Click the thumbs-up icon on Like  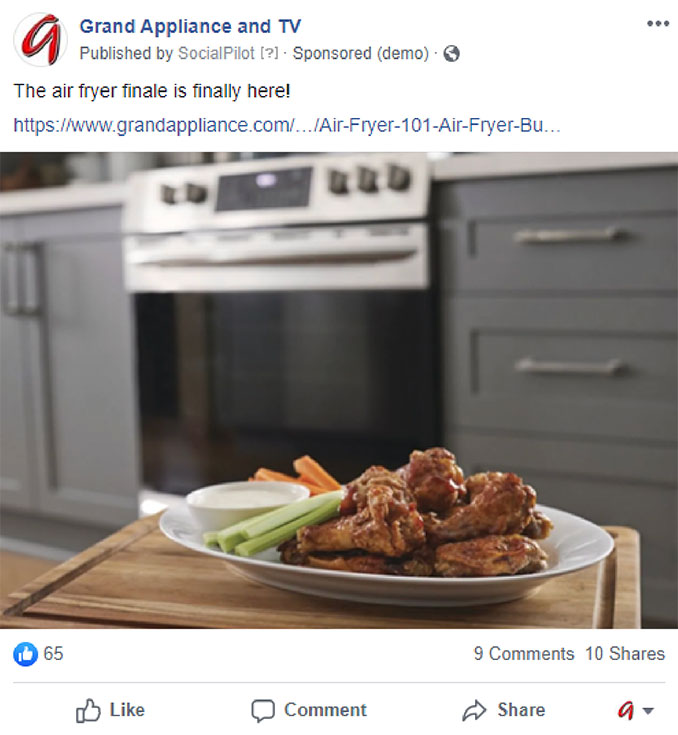pyautogui.click(x=88, y=710)
